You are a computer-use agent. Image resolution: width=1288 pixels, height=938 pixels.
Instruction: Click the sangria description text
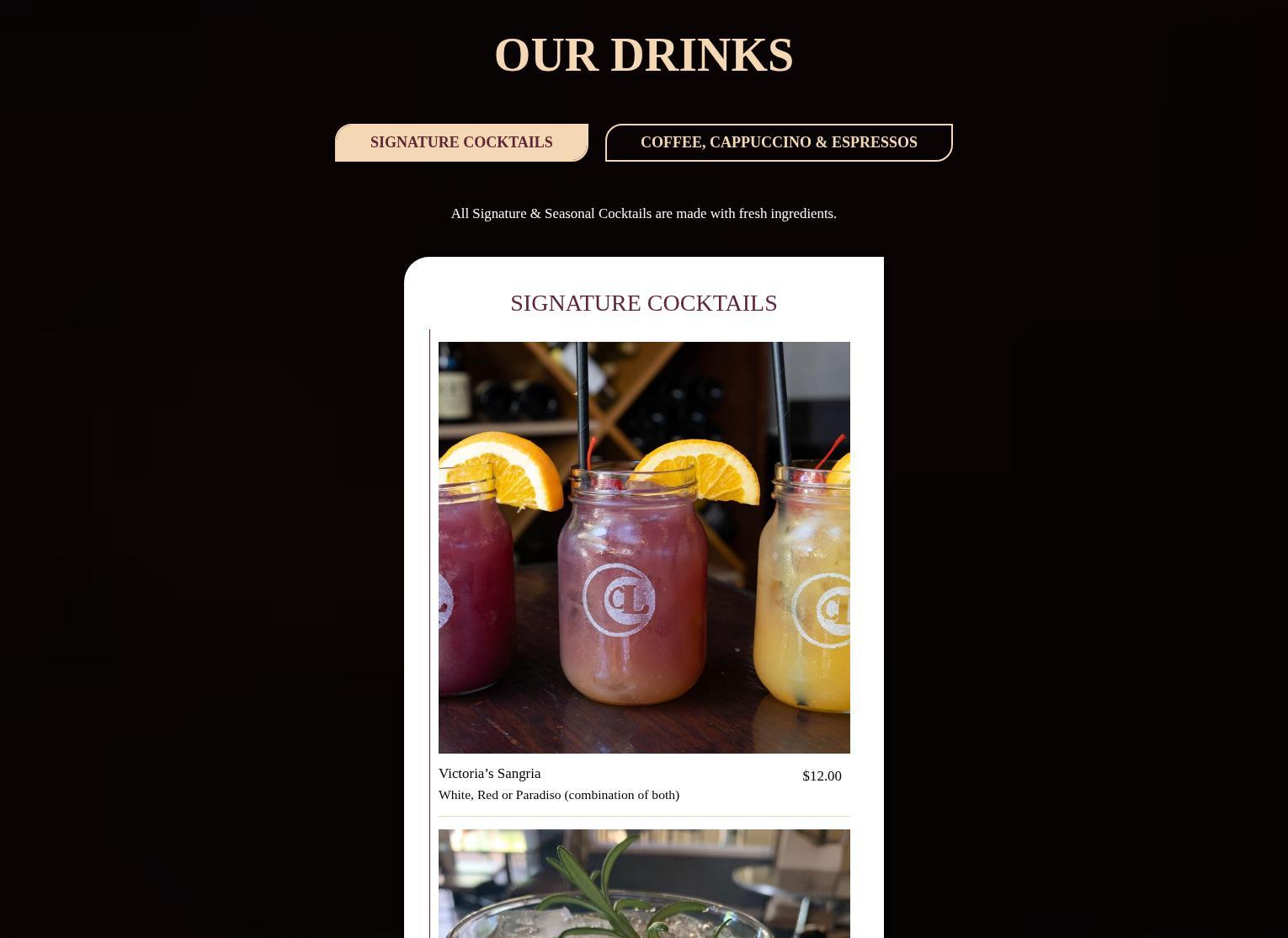[x=559, y=795]
